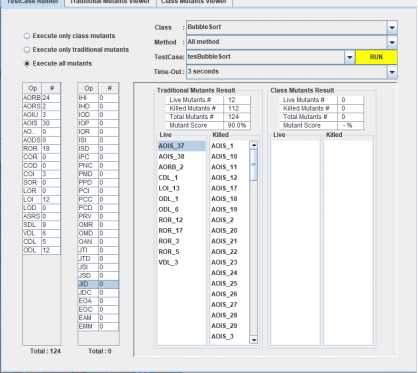Click traditional Mutant Score value 90.0%
The image size is (418, 373).
pyautogui.click(x=237, y=126)
